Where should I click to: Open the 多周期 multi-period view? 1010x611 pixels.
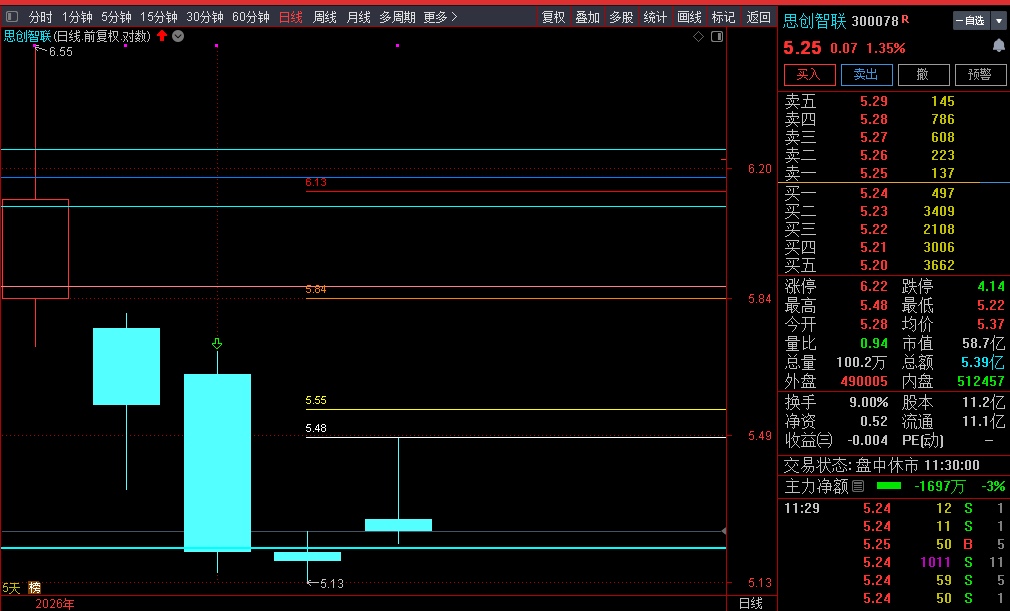[x=397, y=17]
